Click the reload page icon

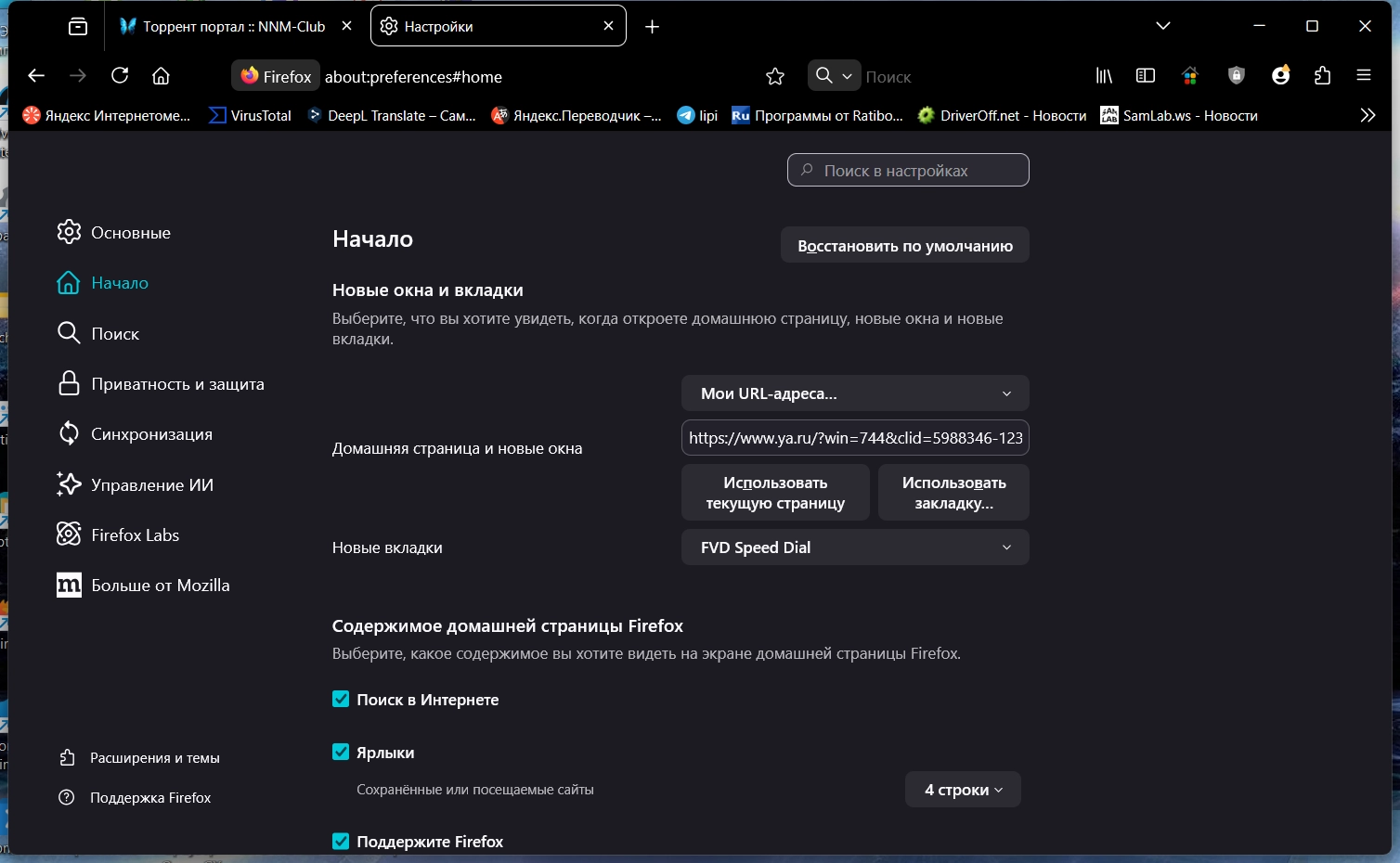pyautogui.click(x=120, y=76)
